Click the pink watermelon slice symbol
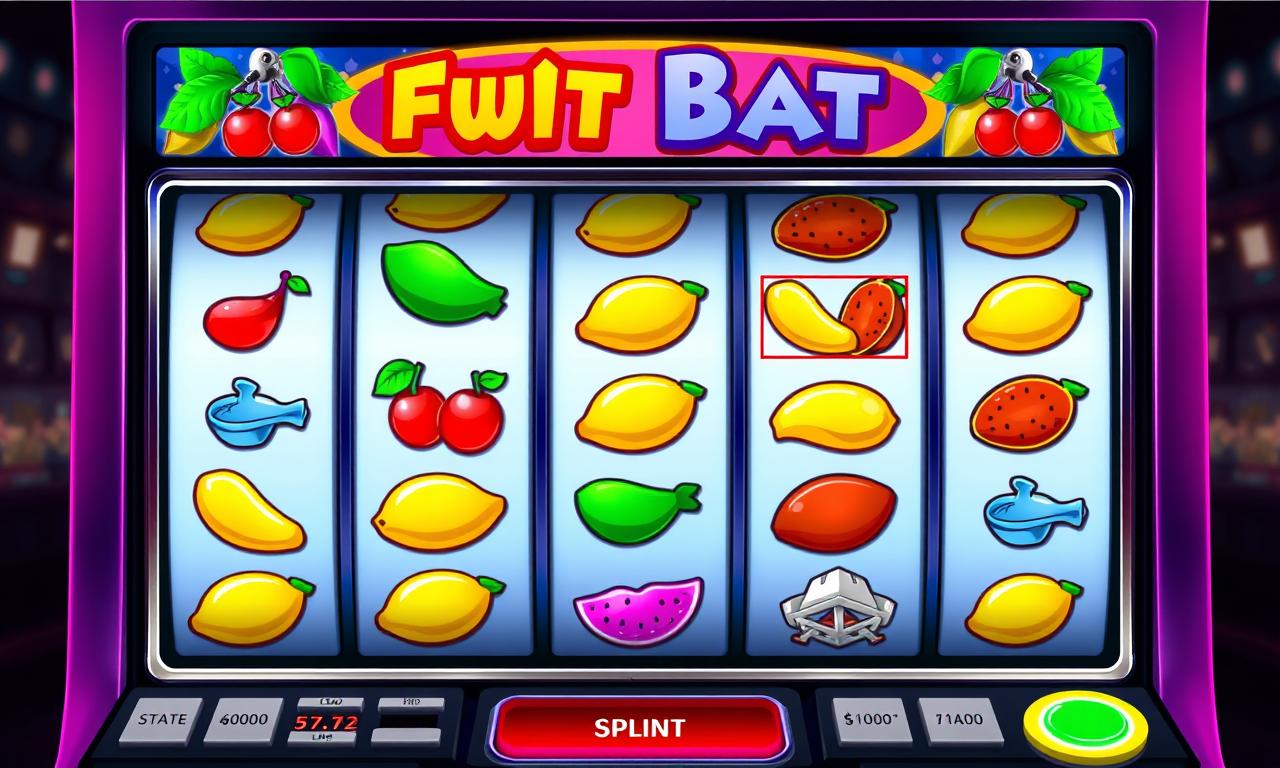This screenshot has height=768, width=1280. click(x=638, y=609)
